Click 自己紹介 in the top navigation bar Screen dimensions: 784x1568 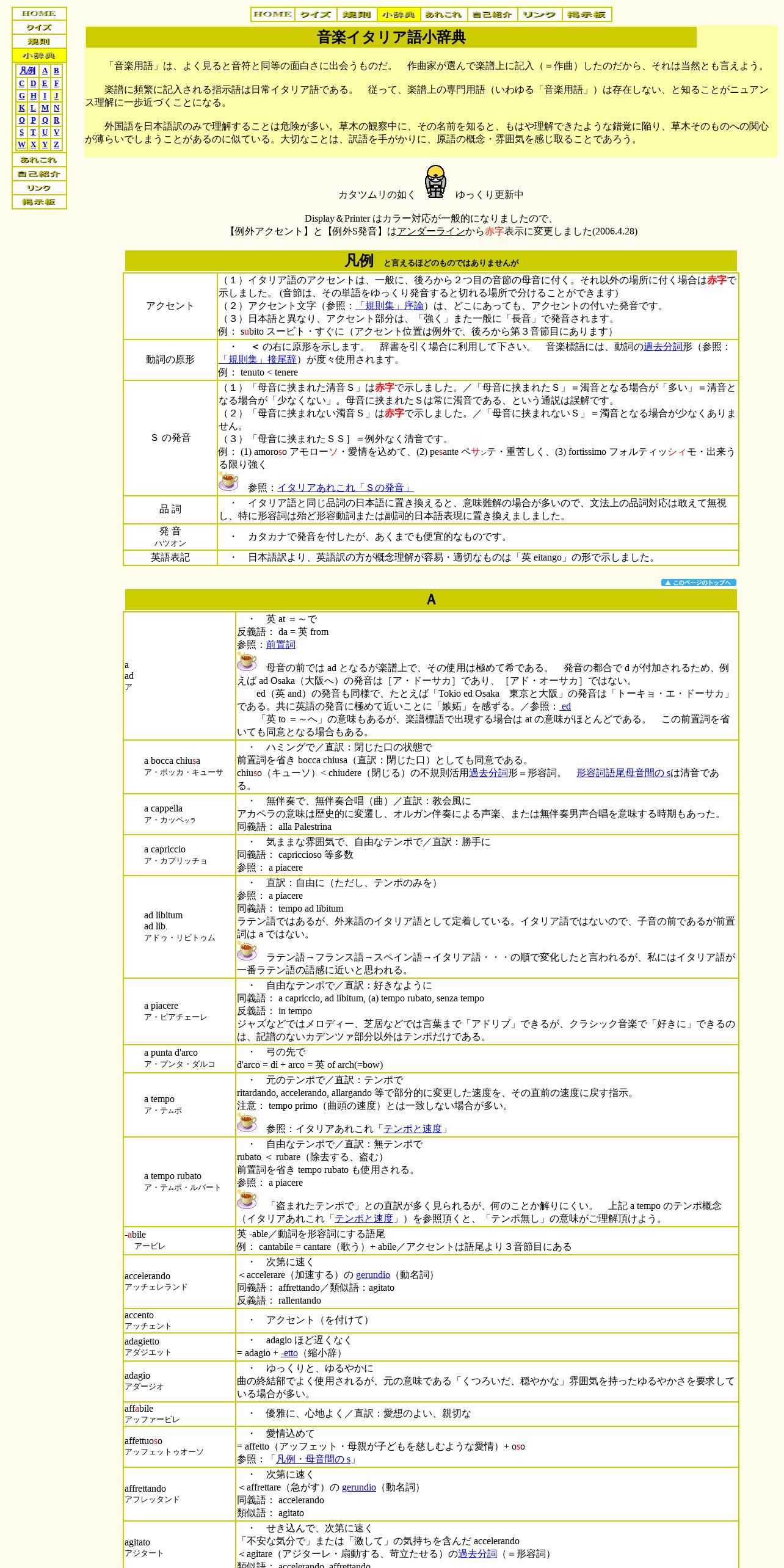point(493,15)
